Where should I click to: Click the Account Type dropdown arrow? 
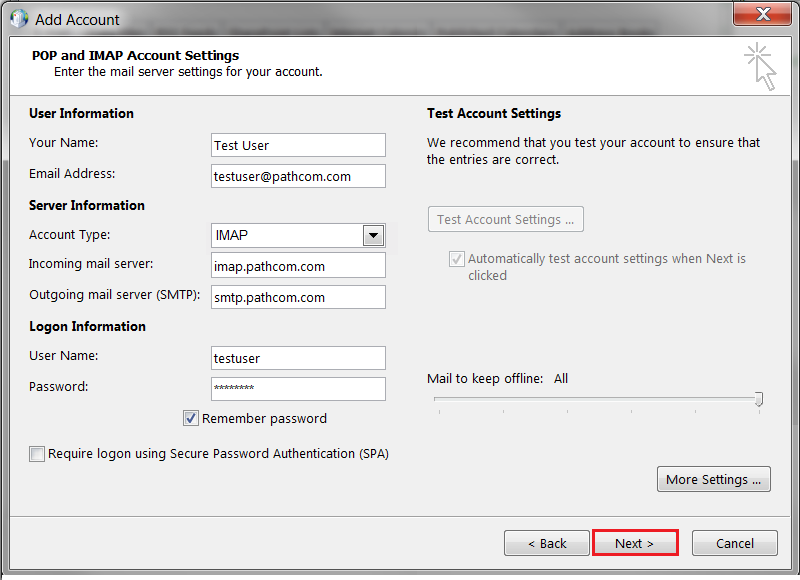373,235
